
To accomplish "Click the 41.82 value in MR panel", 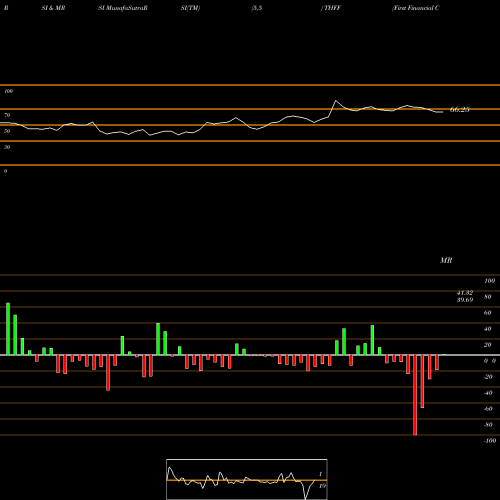I will (x=465, y=293).
